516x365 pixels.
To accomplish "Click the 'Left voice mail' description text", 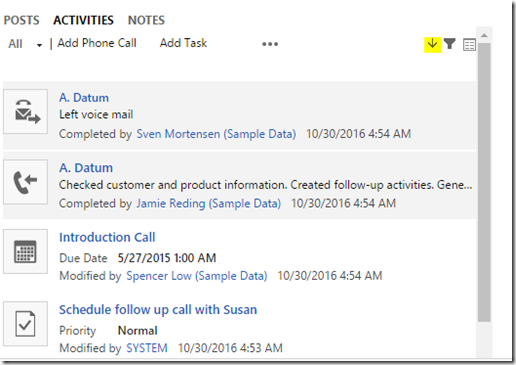I will [x=96, y=115].
